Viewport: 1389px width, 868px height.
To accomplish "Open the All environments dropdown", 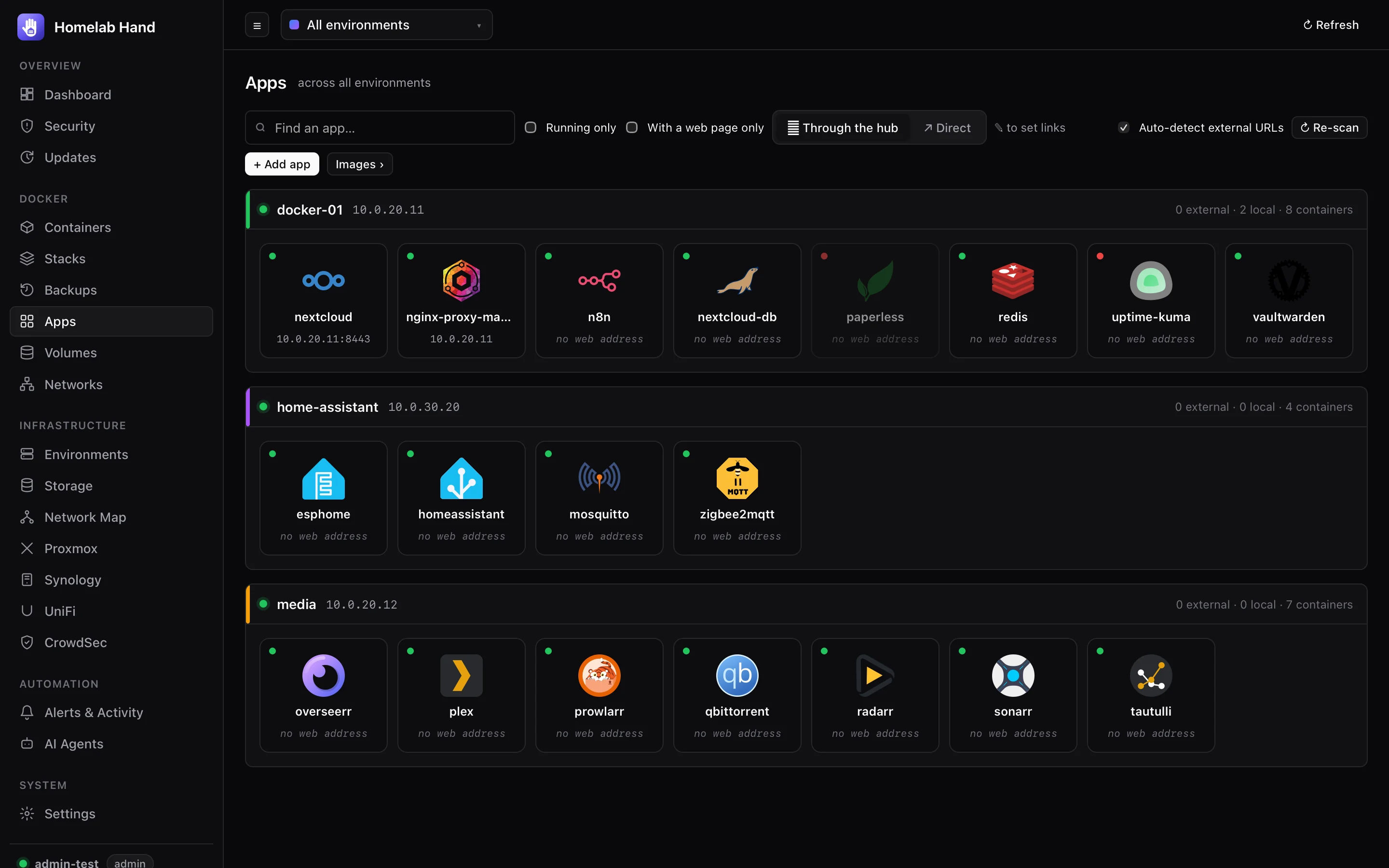I will coord(386,25).
